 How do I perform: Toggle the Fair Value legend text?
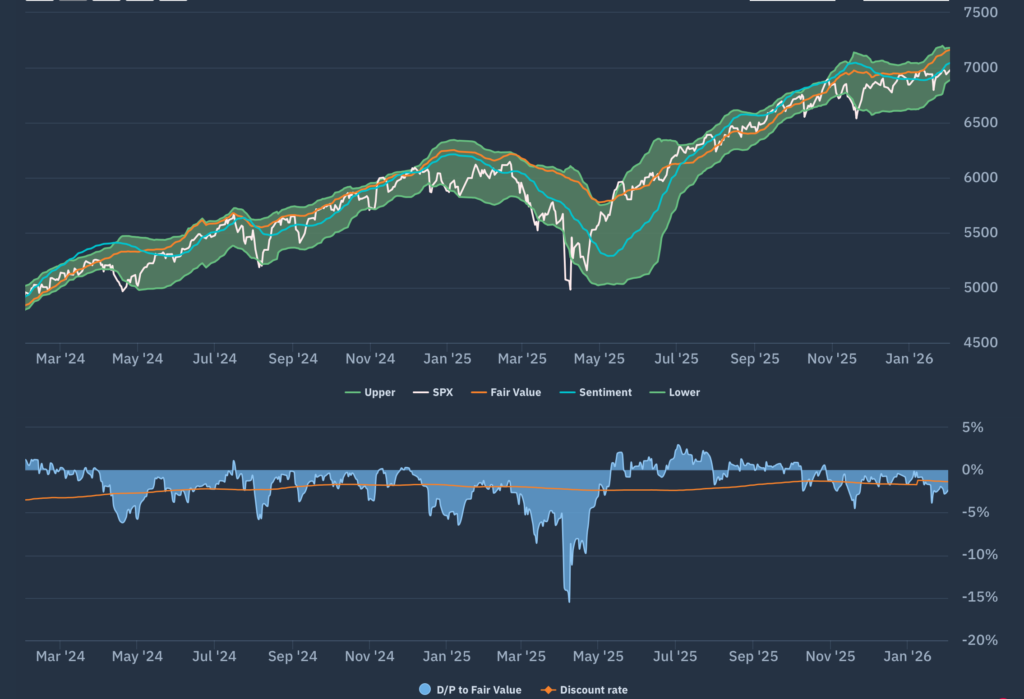[x=517, y=393]
